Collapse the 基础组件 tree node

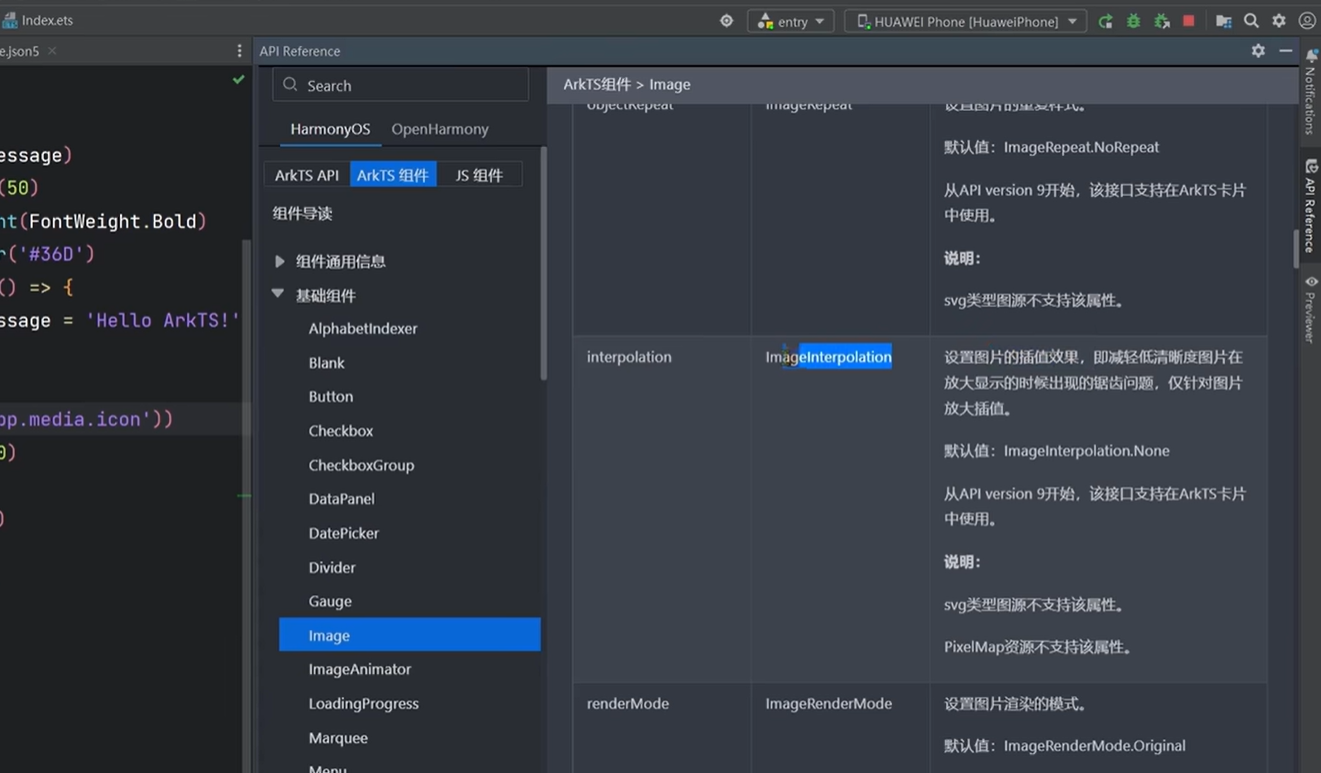point(278,295)
